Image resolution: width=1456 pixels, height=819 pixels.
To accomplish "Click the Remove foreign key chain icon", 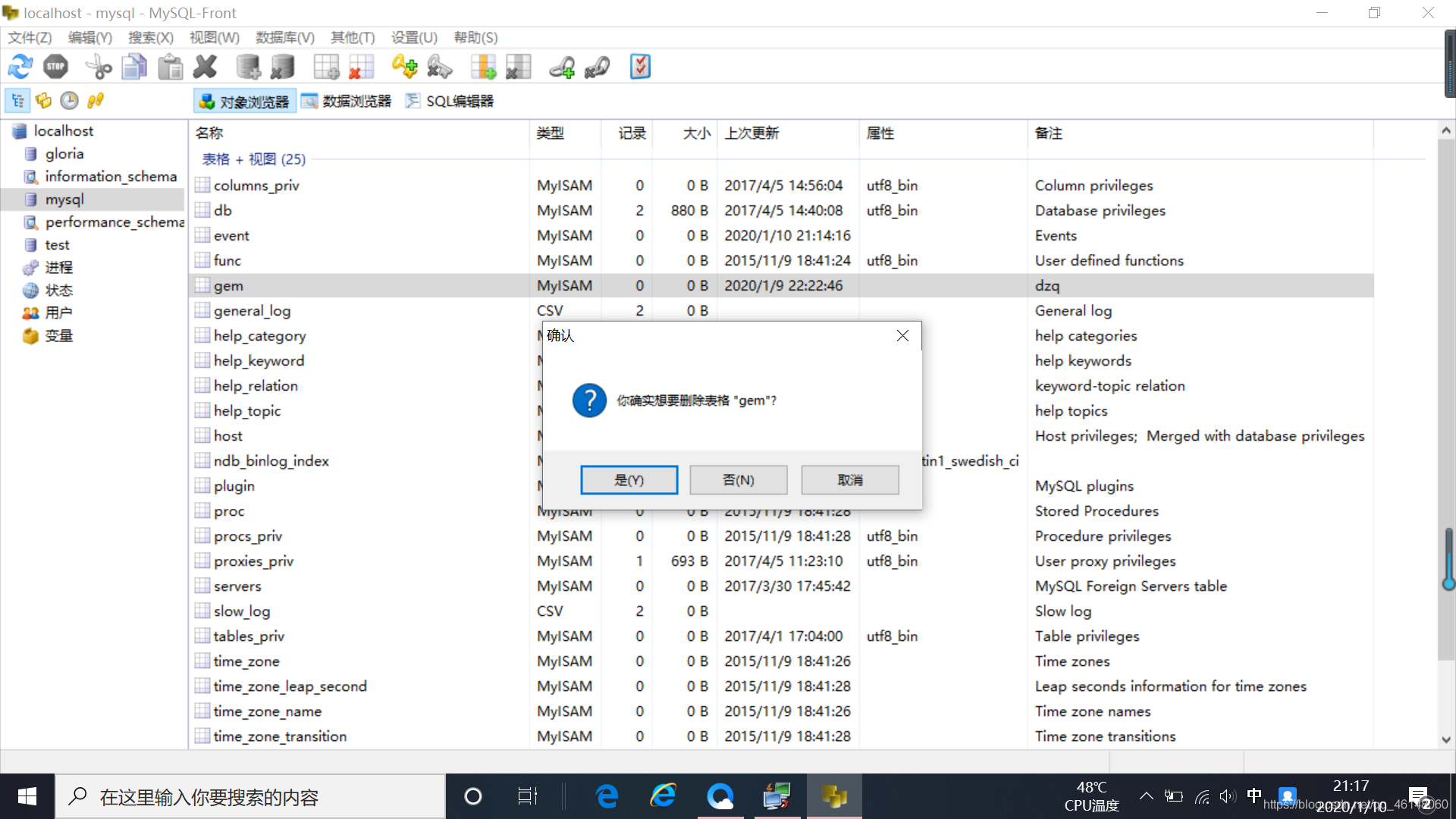I will (x=597, y=67).
